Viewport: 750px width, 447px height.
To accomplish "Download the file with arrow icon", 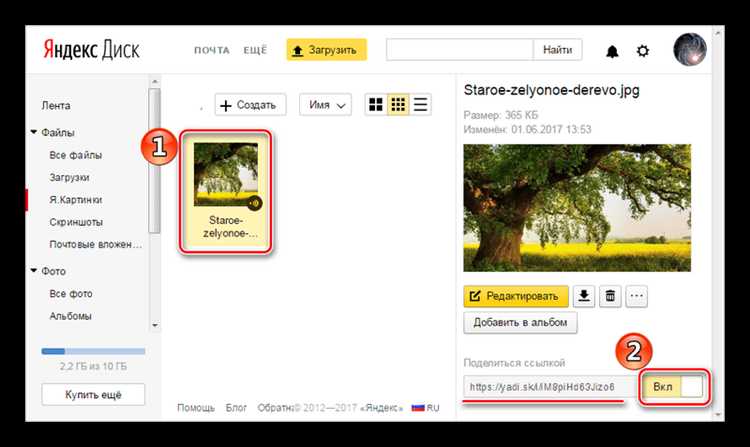I will click(584, 296).
